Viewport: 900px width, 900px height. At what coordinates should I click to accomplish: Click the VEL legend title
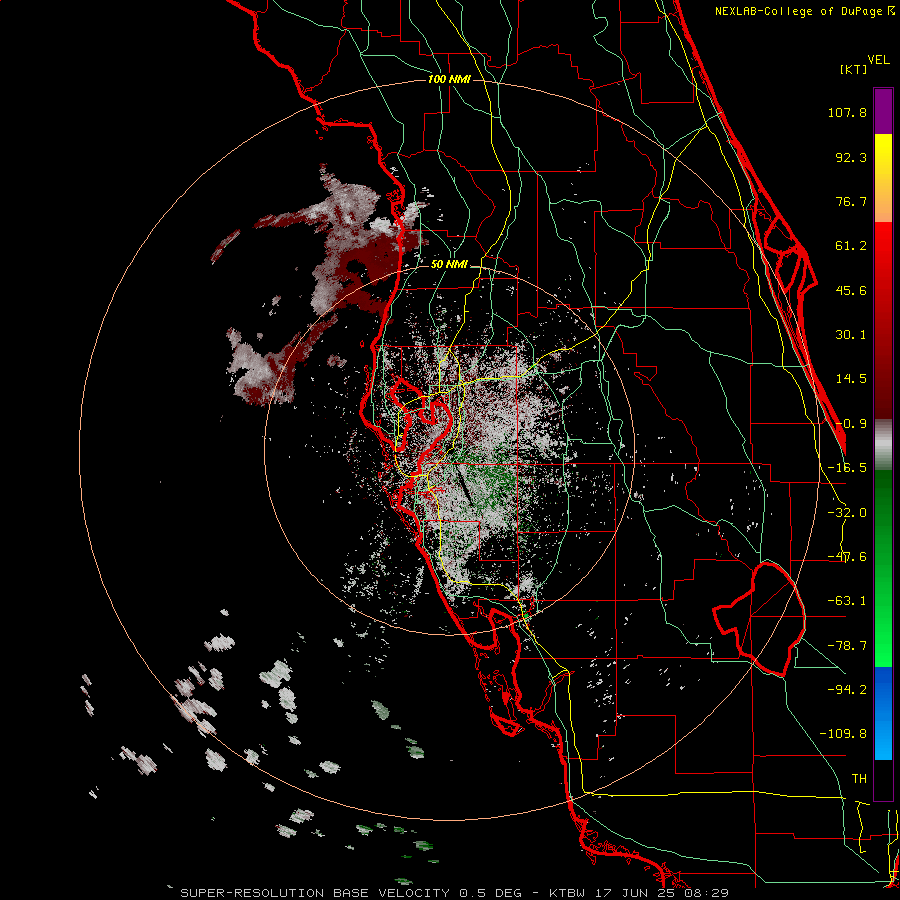coord(879,60)
